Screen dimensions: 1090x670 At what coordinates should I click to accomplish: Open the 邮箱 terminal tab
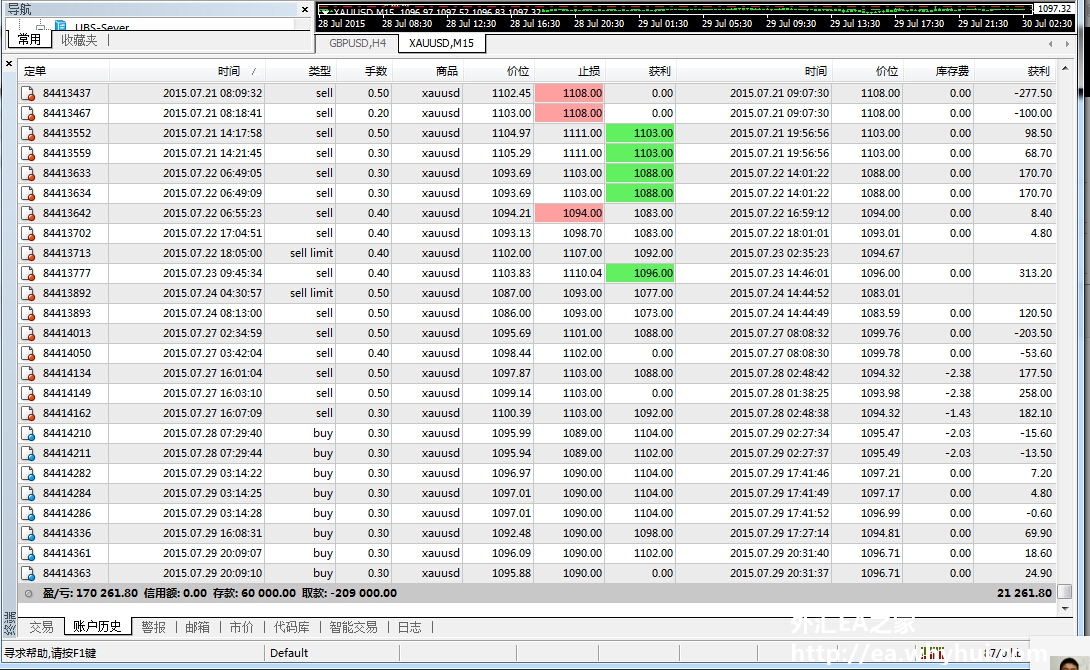197,627
